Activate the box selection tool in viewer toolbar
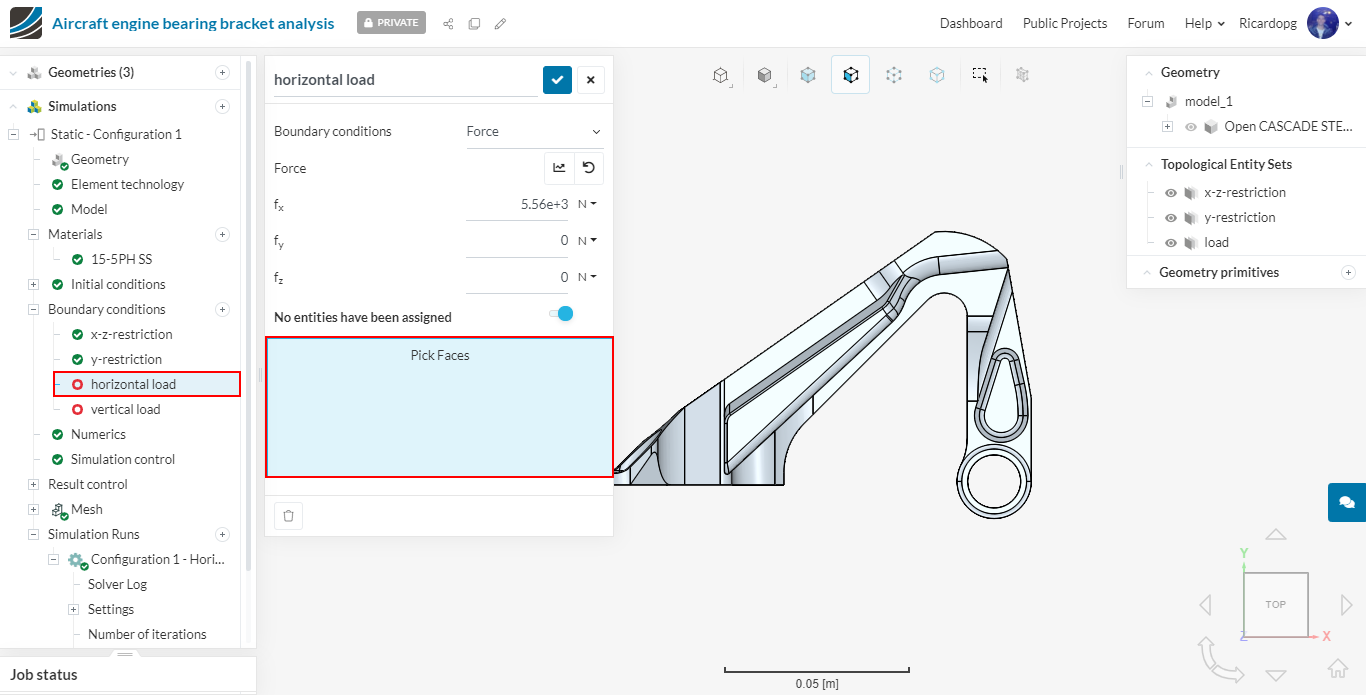1366x695 pixels. [x=980, y=75]
